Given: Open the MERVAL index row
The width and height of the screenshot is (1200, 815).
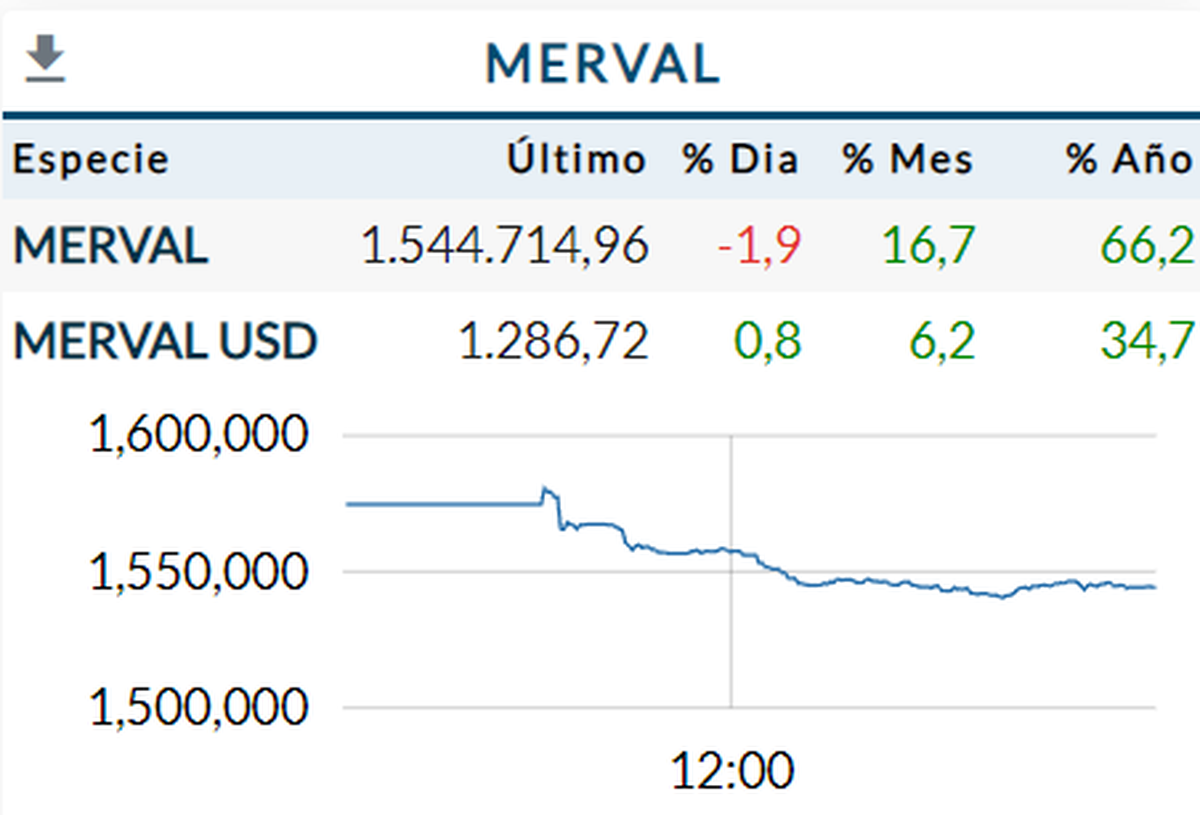Looking at the screenshot, I should point(111,246).
